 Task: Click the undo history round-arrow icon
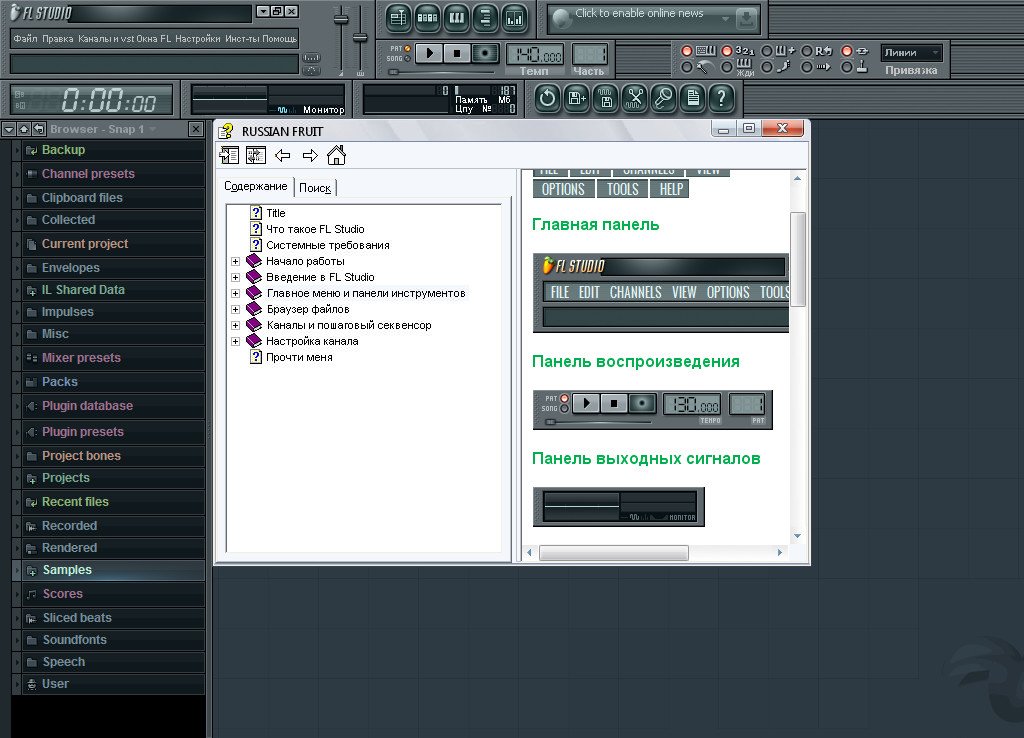547,98
